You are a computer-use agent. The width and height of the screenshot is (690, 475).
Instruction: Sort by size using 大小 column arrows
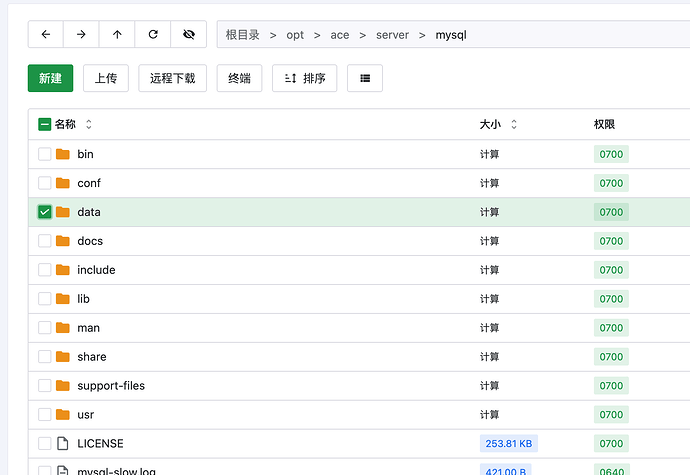pyautogui.click(x=514, y=125)
